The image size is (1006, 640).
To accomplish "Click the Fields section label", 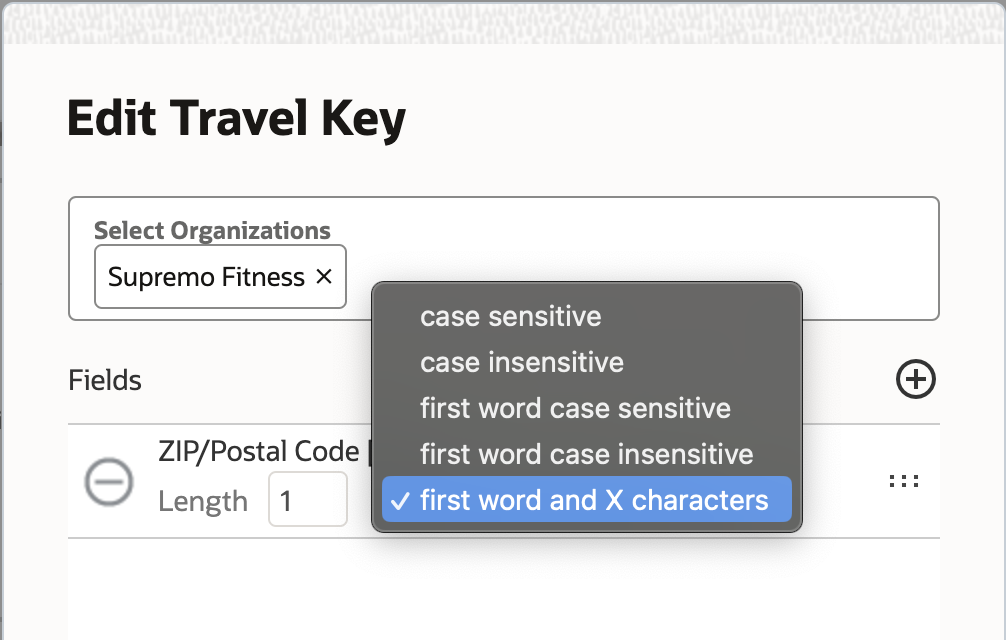I will 105,381.
